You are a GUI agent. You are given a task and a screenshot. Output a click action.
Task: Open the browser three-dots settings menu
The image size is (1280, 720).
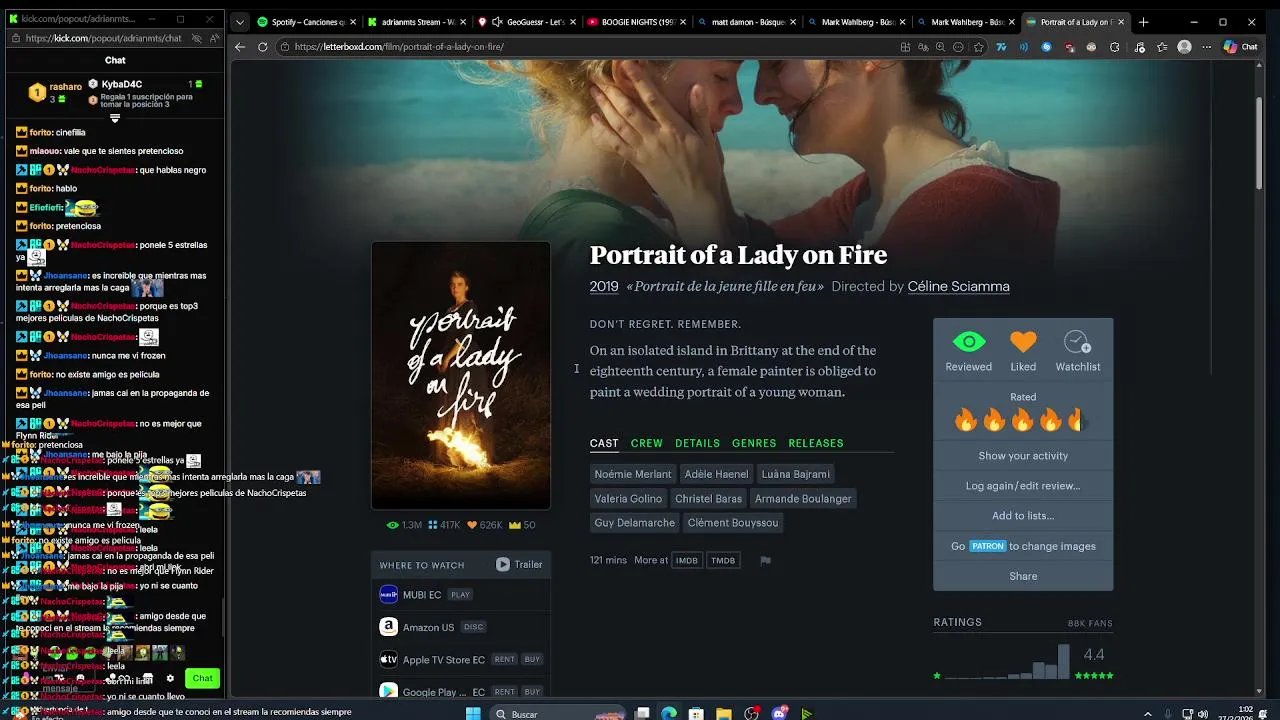pyautogui.click(x=1207, y=47)
